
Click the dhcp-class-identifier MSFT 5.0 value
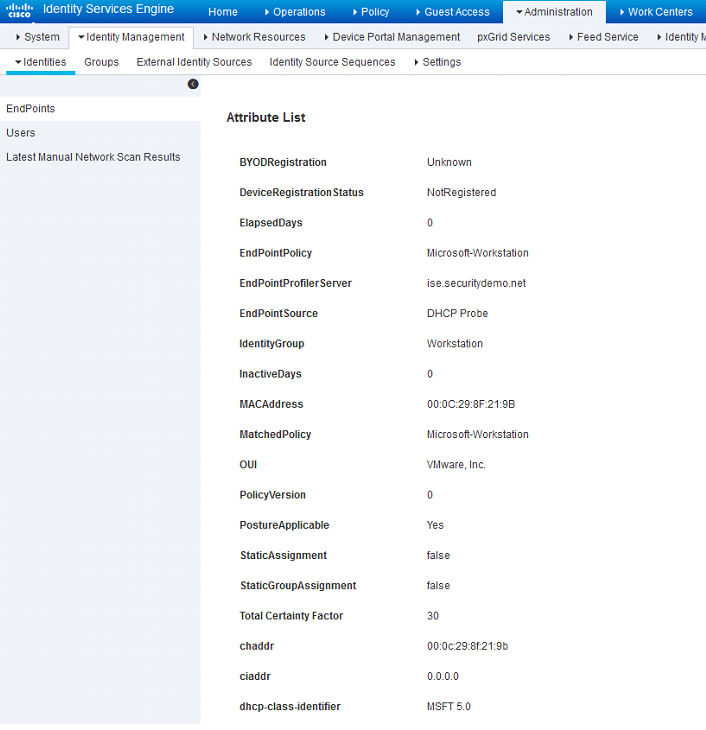coord(449,707)
